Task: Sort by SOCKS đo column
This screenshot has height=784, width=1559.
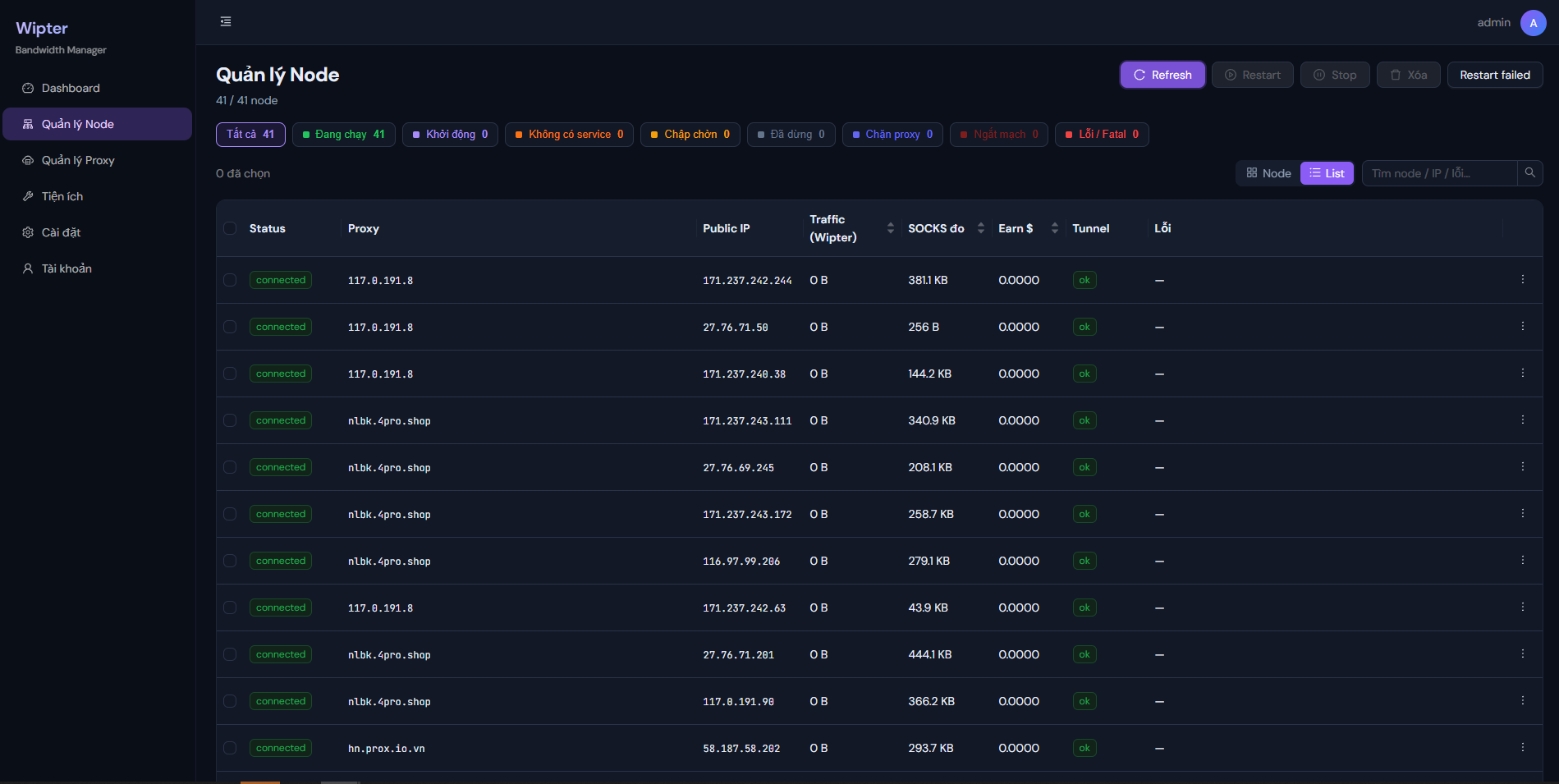Action: (981, 228)
